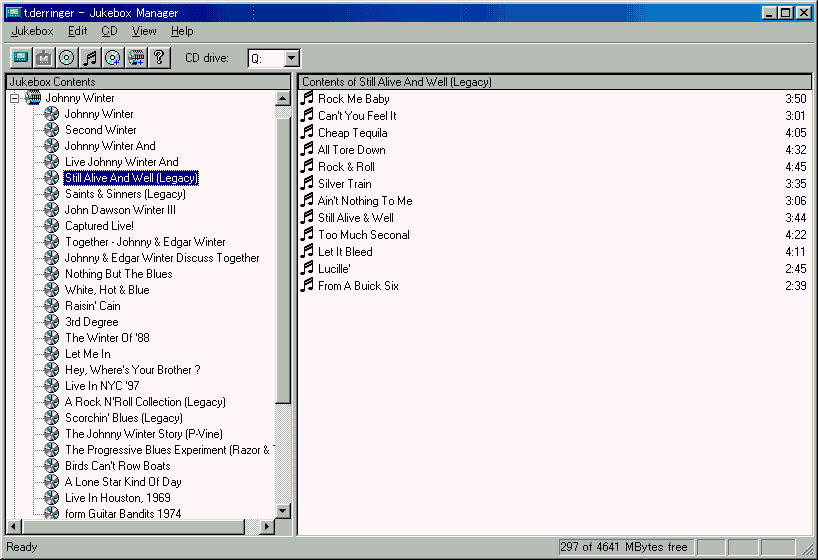Click the disc icon beside Captured Live!

coord(52,226)
